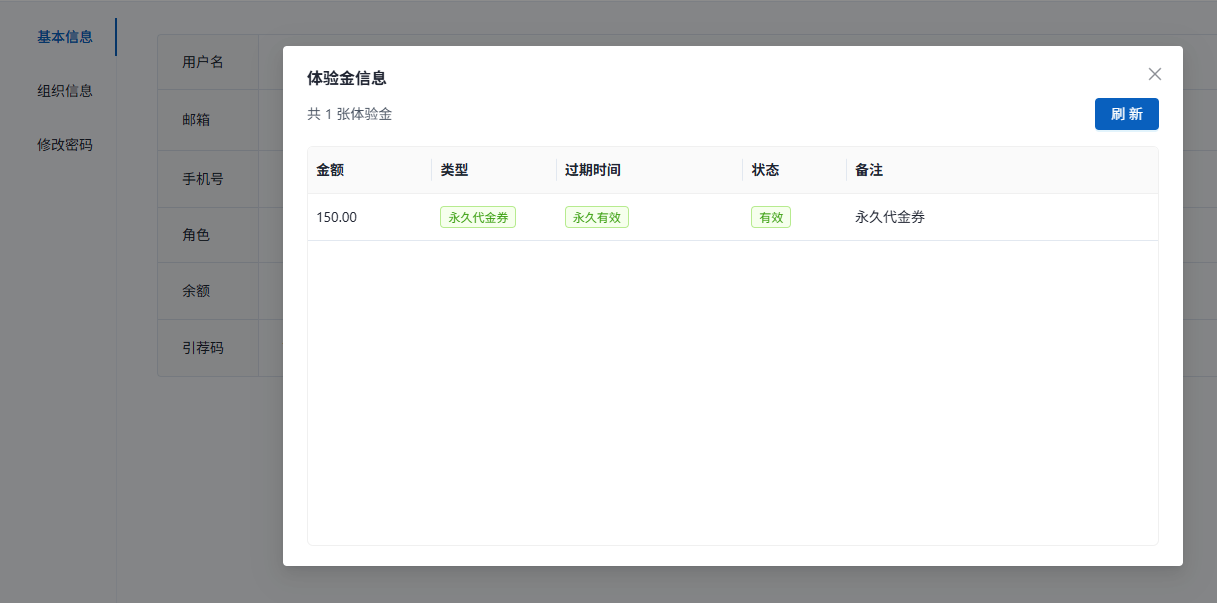Go to the 修改密码 sidebar tab

tap(65, 145)
